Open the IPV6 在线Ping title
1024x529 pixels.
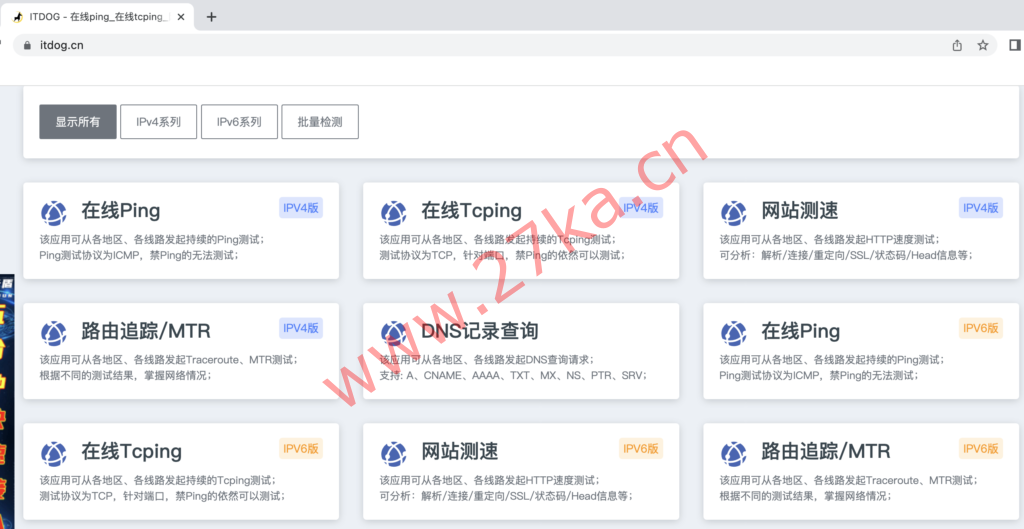pyautogui.click(x=801, y=331)
